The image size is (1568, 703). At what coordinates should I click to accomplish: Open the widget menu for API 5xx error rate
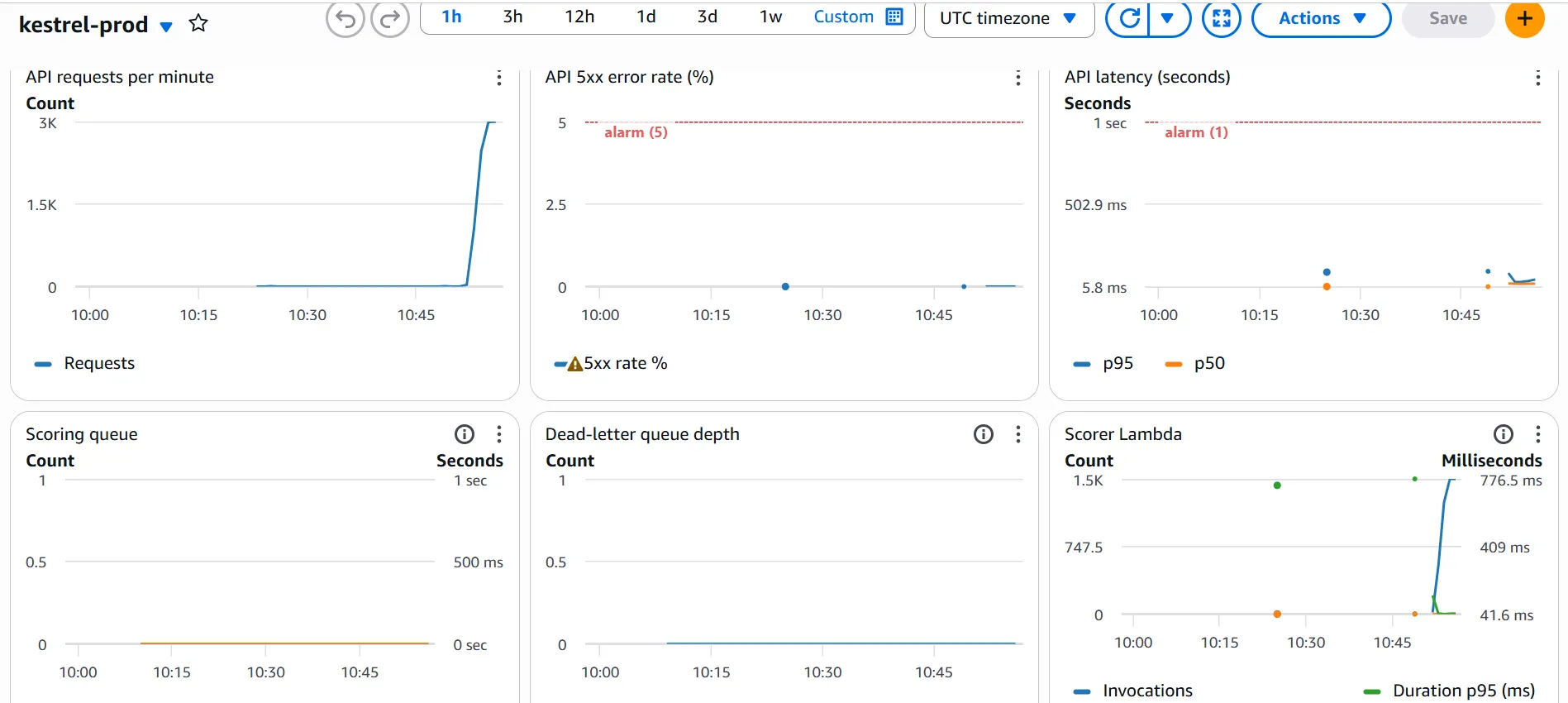(x=1018, y=78)
